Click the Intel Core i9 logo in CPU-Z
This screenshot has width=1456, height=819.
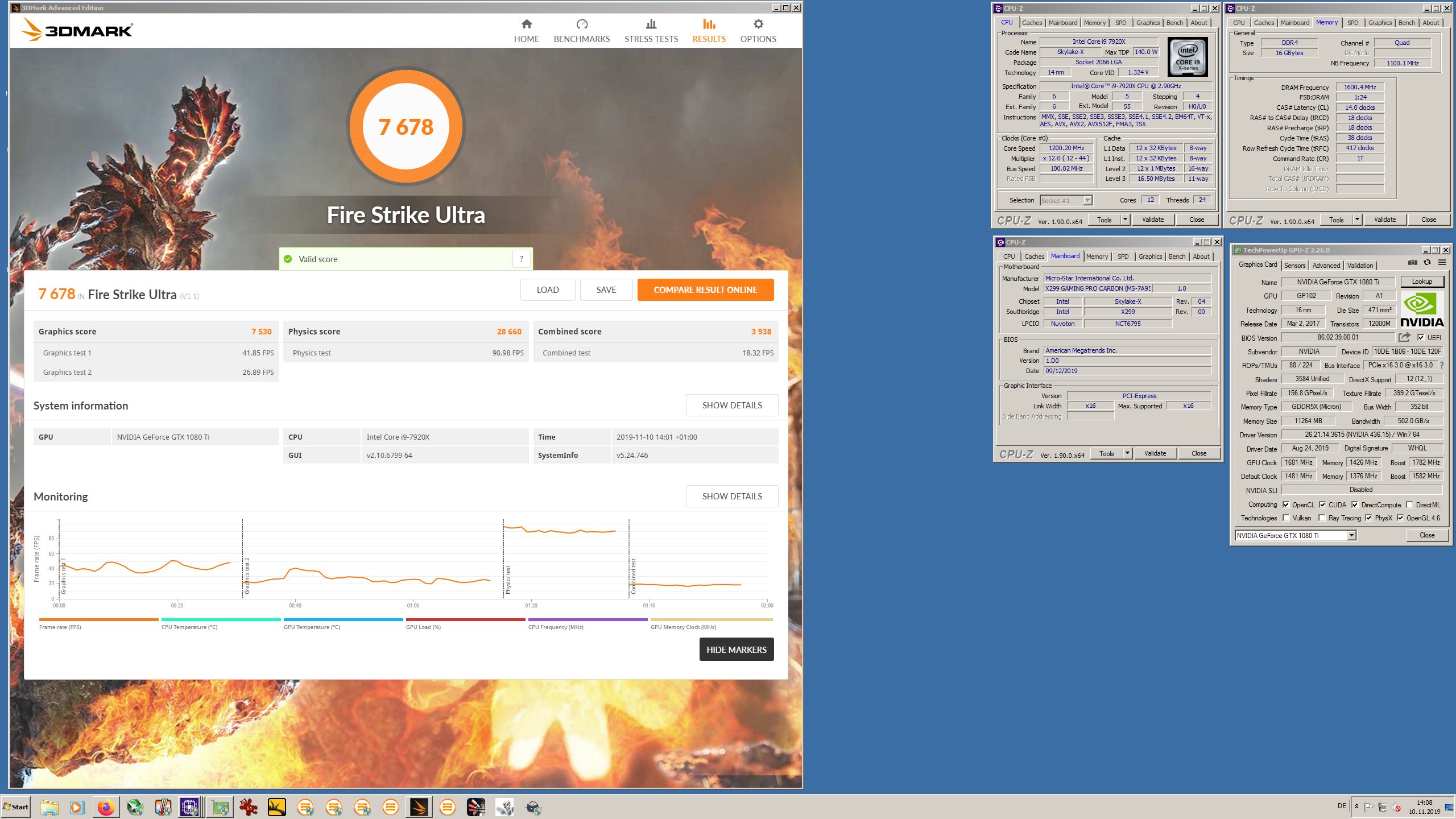point(1188,57)
